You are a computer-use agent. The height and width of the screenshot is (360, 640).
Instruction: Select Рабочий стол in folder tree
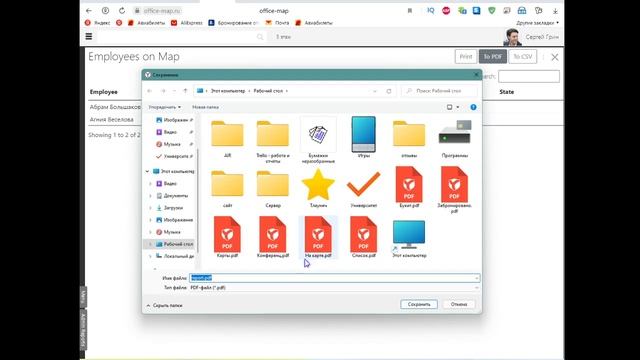(x=175, y=244)
